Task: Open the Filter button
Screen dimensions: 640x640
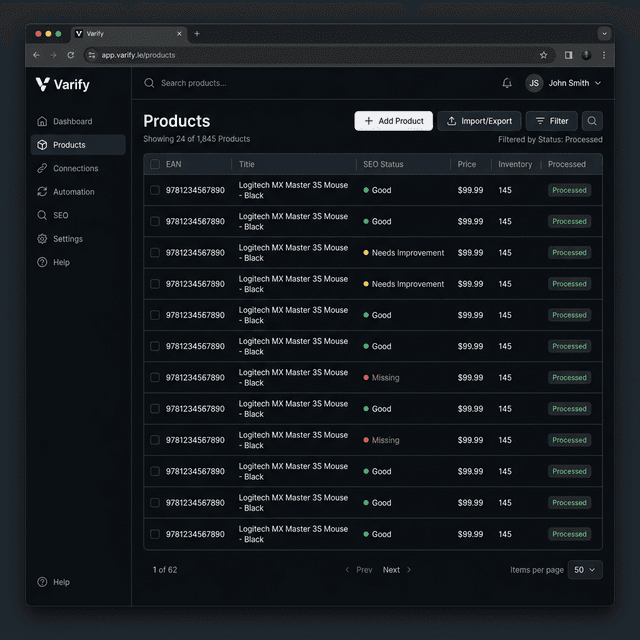Action: [x=551, y=121]
